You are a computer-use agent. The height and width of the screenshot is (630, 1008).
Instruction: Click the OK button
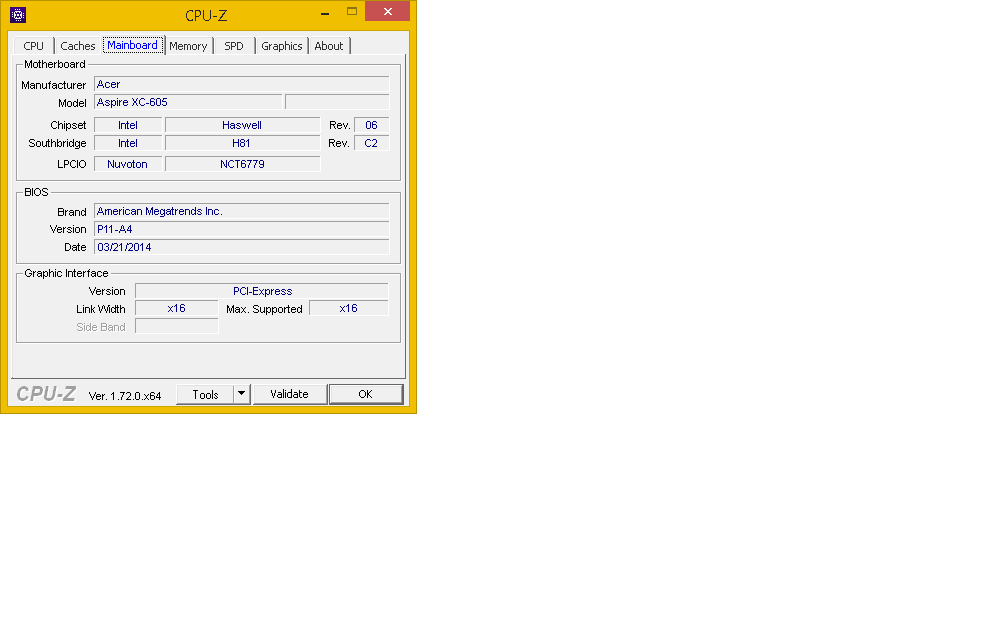coord(365,395)
